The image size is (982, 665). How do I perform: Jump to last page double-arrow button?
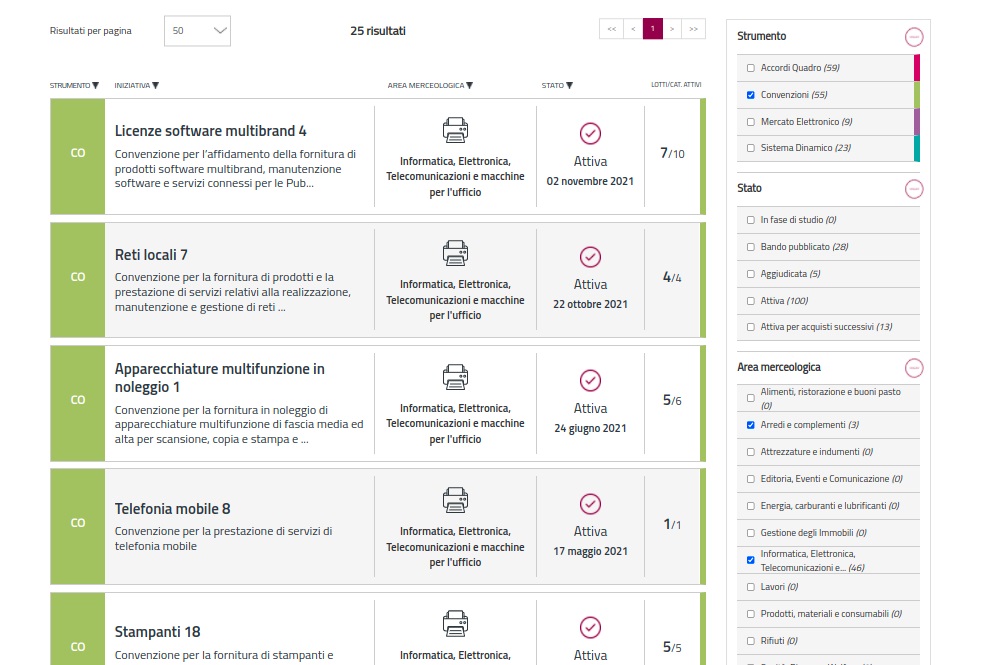(694, 29)
